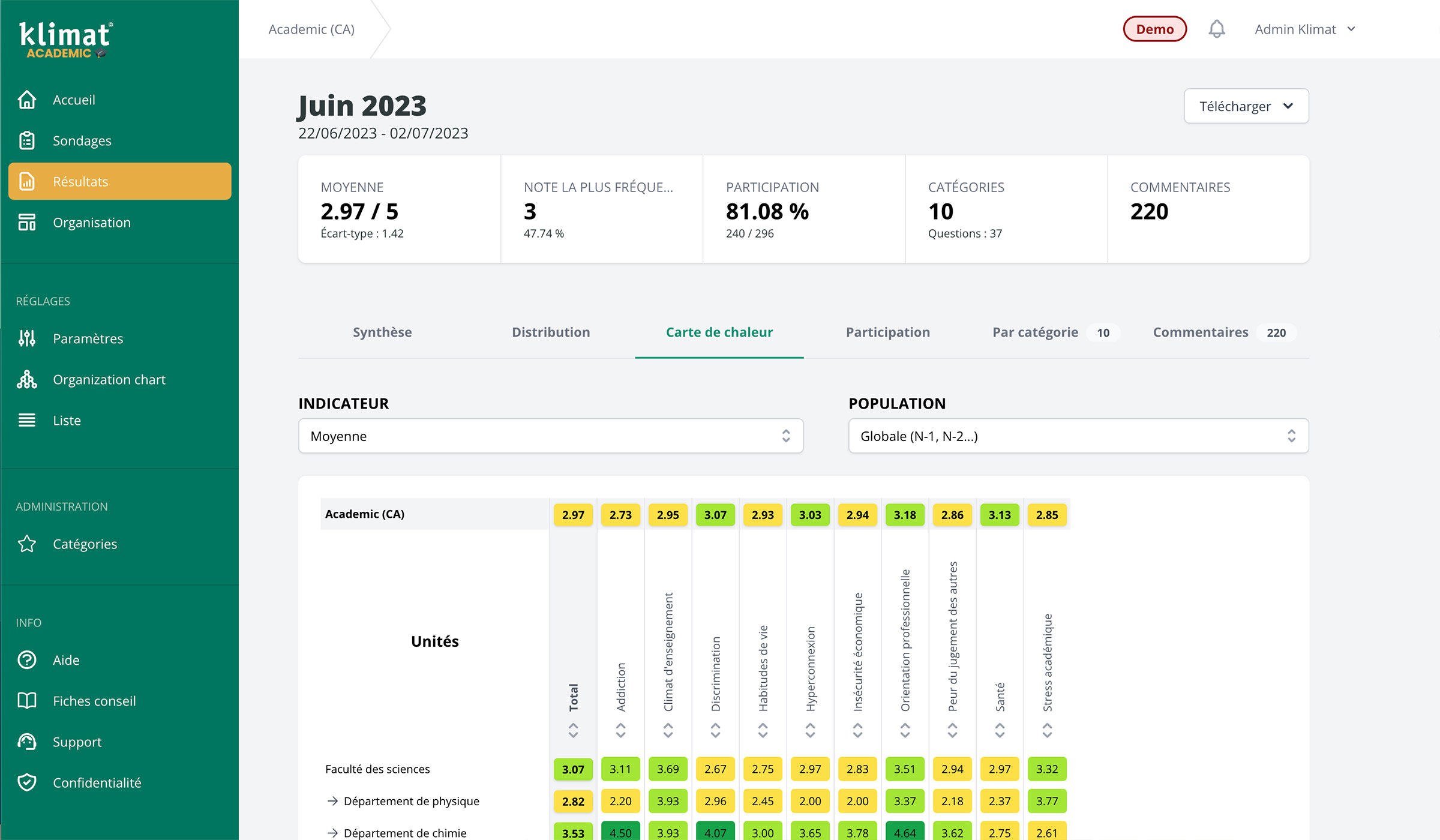Open the Par catégorie tab
This screenshot has width=1440, height=840.
tap(1056, 332)
